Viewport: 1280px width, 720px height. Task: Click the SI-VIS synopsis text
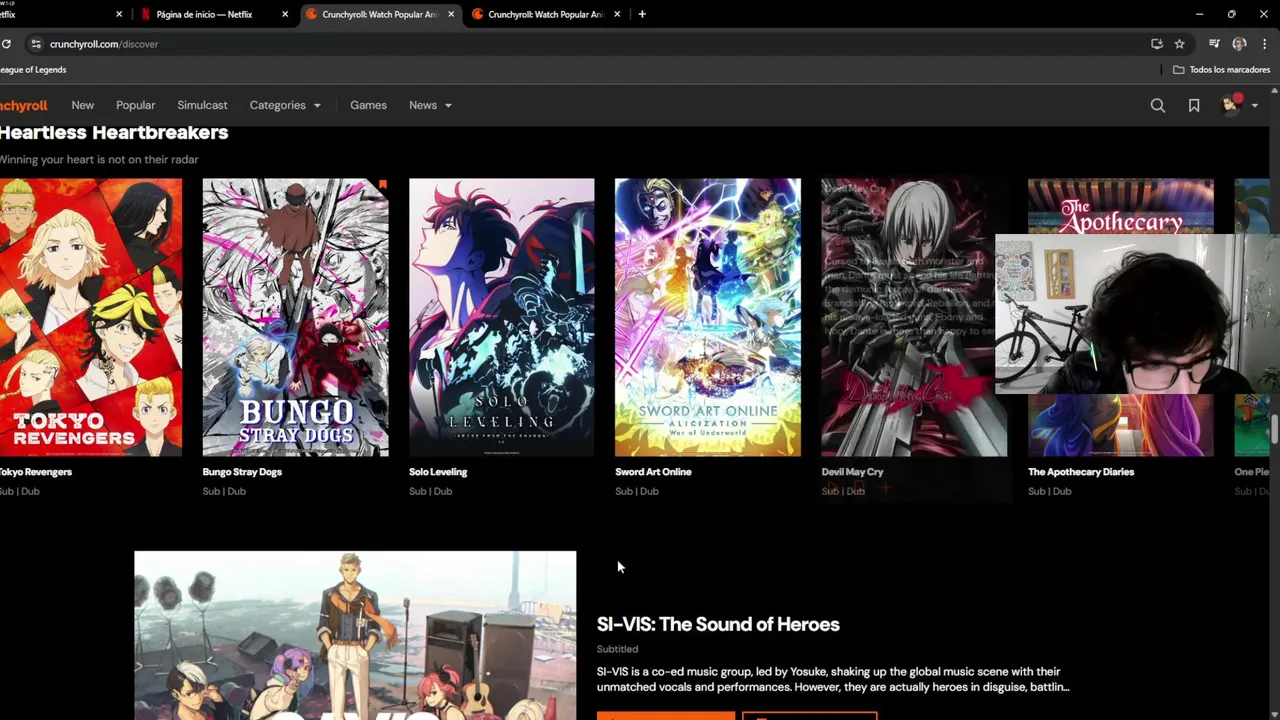coord(833,679)
